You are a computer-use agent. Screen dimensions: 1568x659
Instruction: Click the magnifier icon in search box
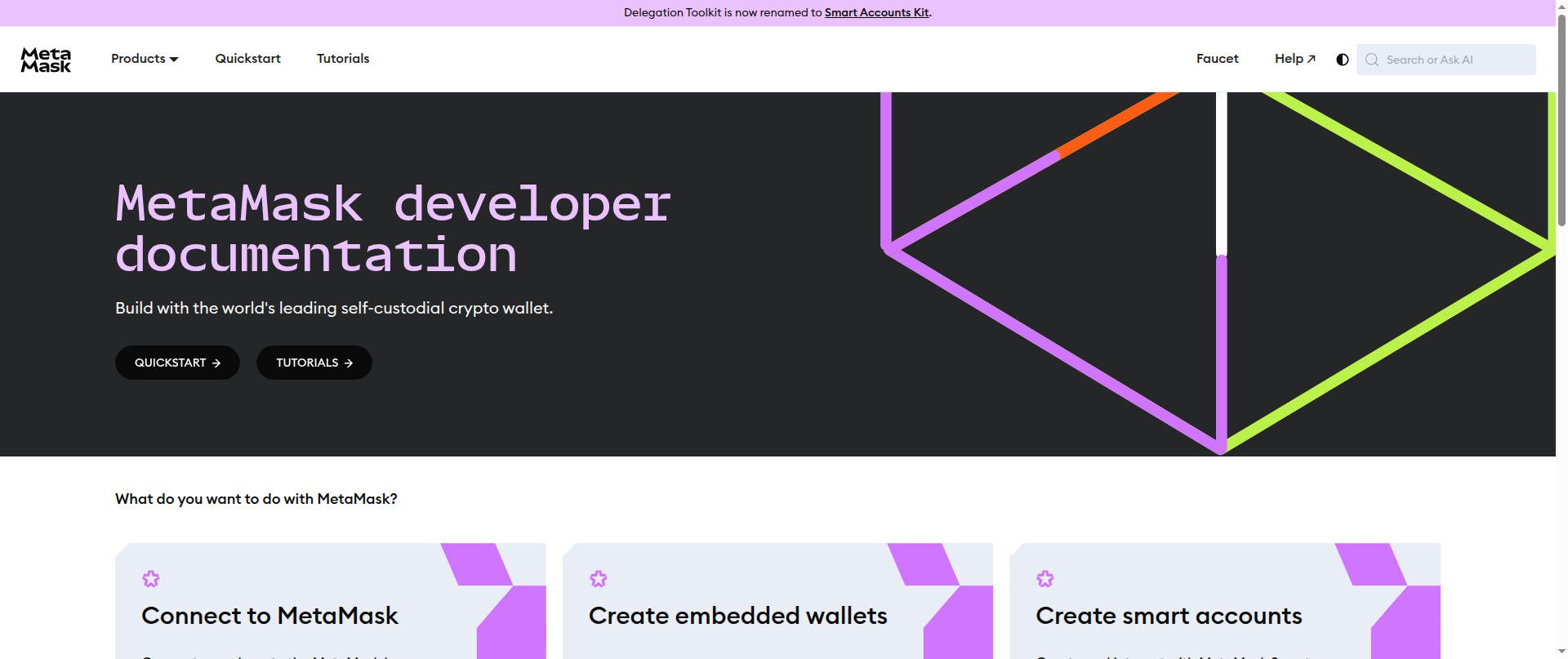(x=1372, y=60)
